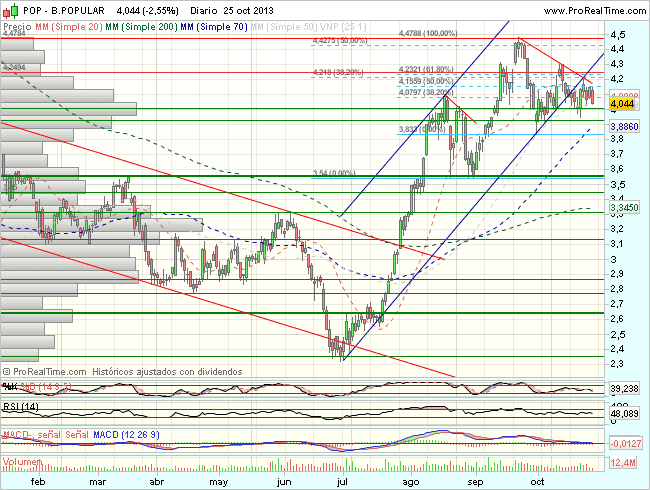
Task: Click the 2,3 price axis label
Action: (617, 364)
